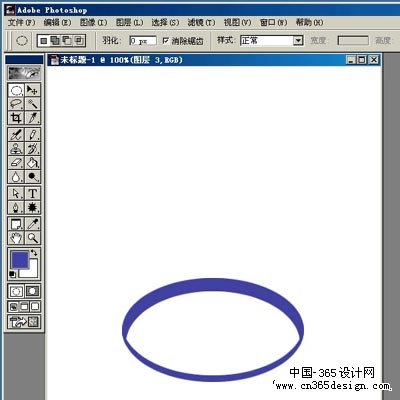Viewport: 400px width, 400px height.
Task: Select the Eraser tool
Action: (16, 163)
